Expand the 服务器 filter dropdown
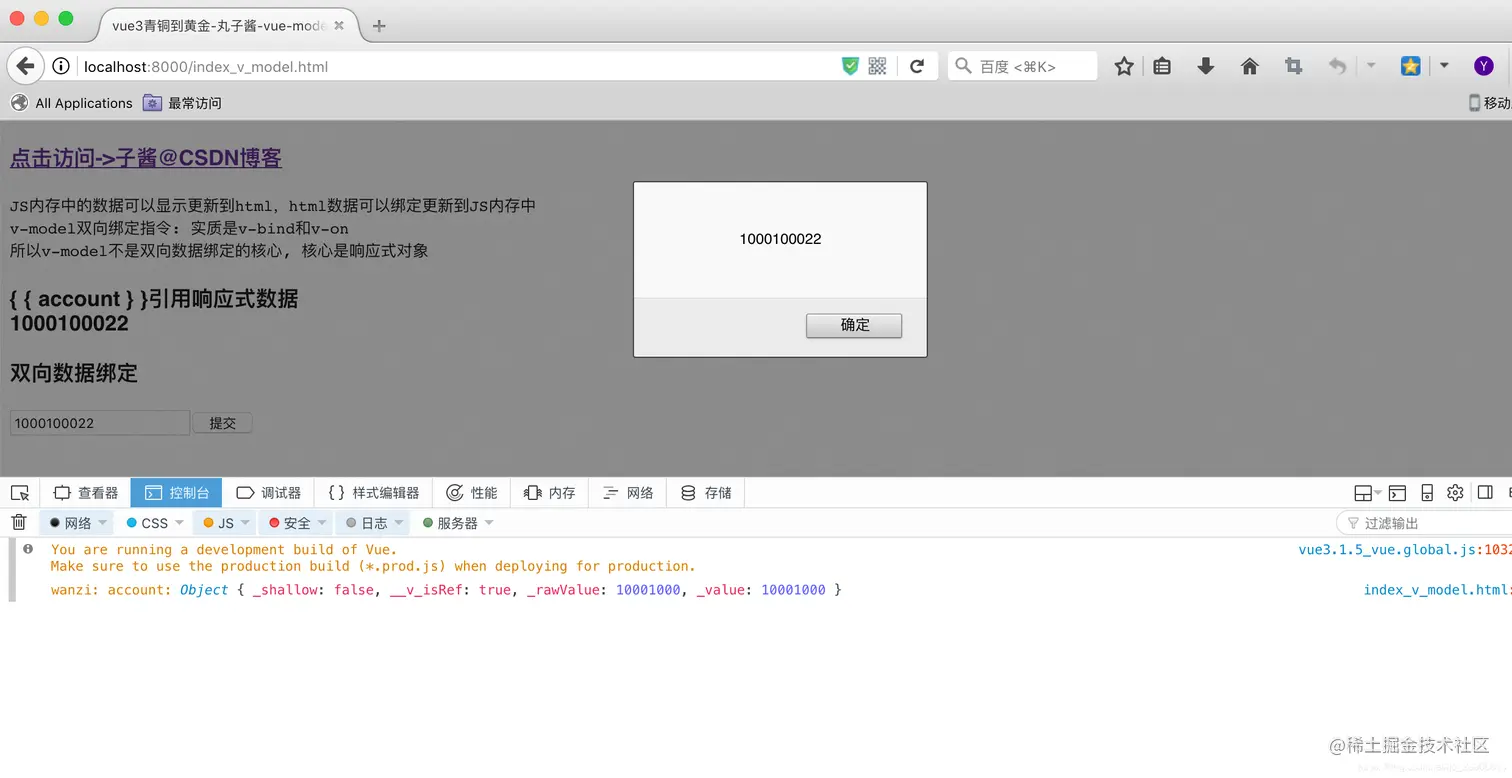 pos(488,522)
